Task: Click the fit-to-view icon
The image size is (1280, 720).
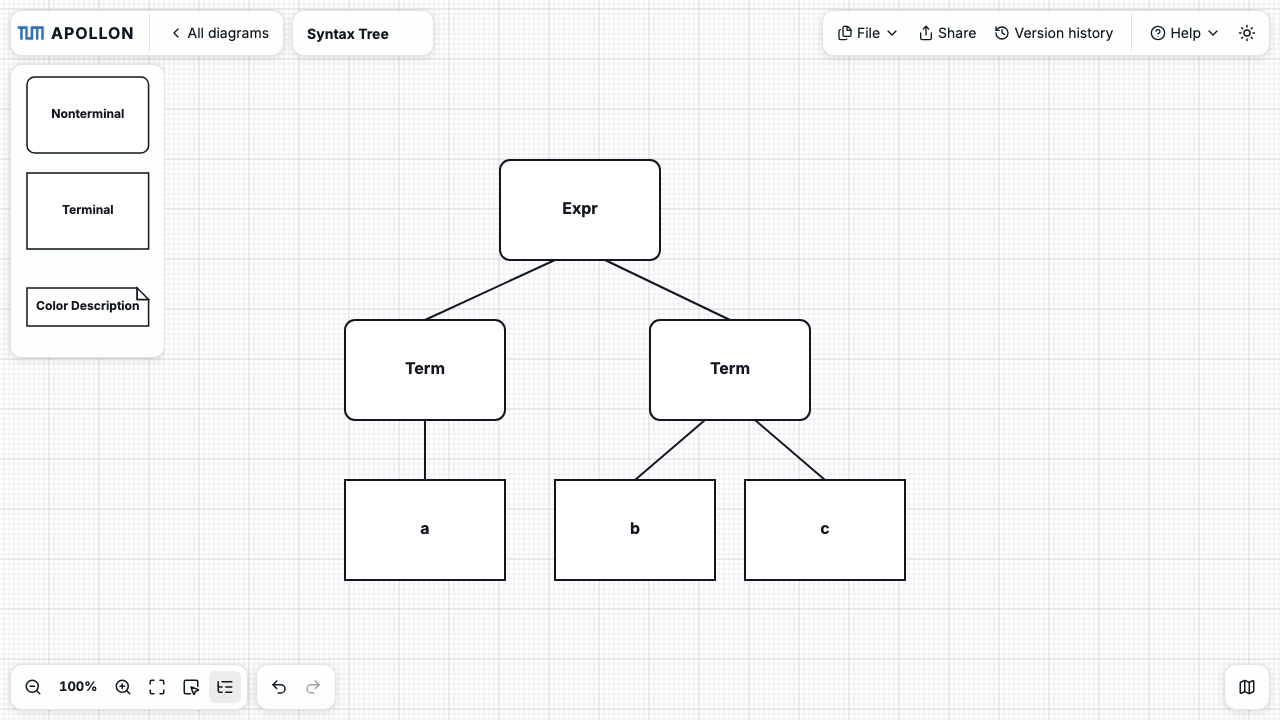Action: point(157,687)
